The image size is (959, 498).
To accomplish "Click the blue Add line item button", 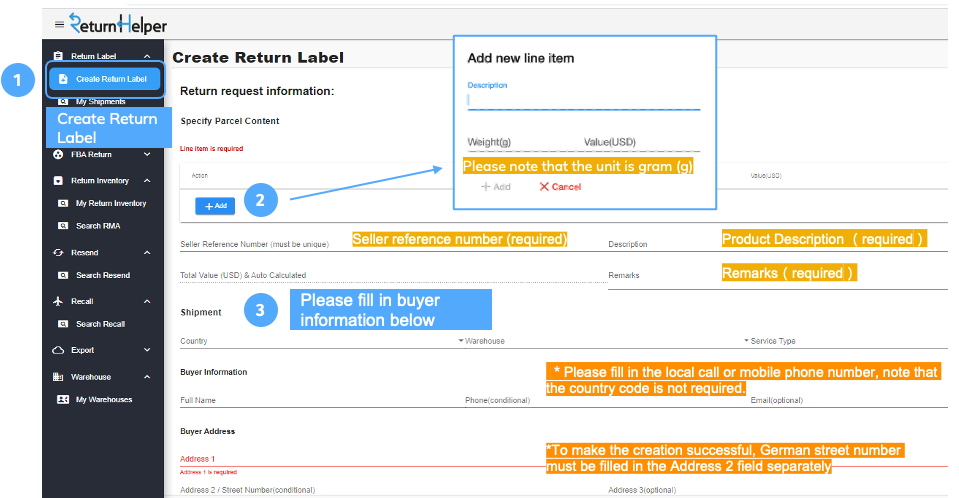I will pyautogui.click(x=215, y=206).
